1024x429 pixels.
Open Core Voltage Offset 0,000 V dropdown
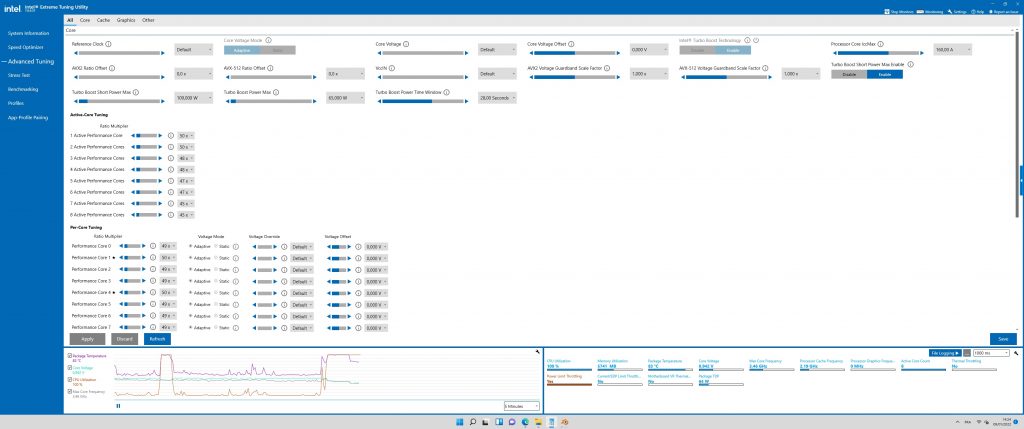coord(649,50)
